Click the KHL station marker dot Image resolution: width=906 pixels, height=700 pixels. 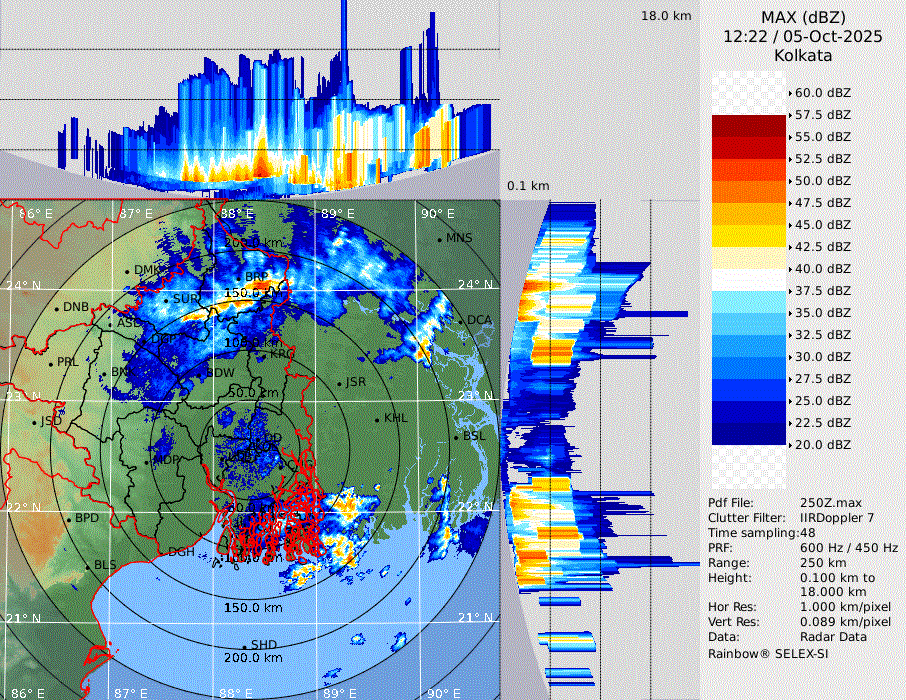click(377, 419)
